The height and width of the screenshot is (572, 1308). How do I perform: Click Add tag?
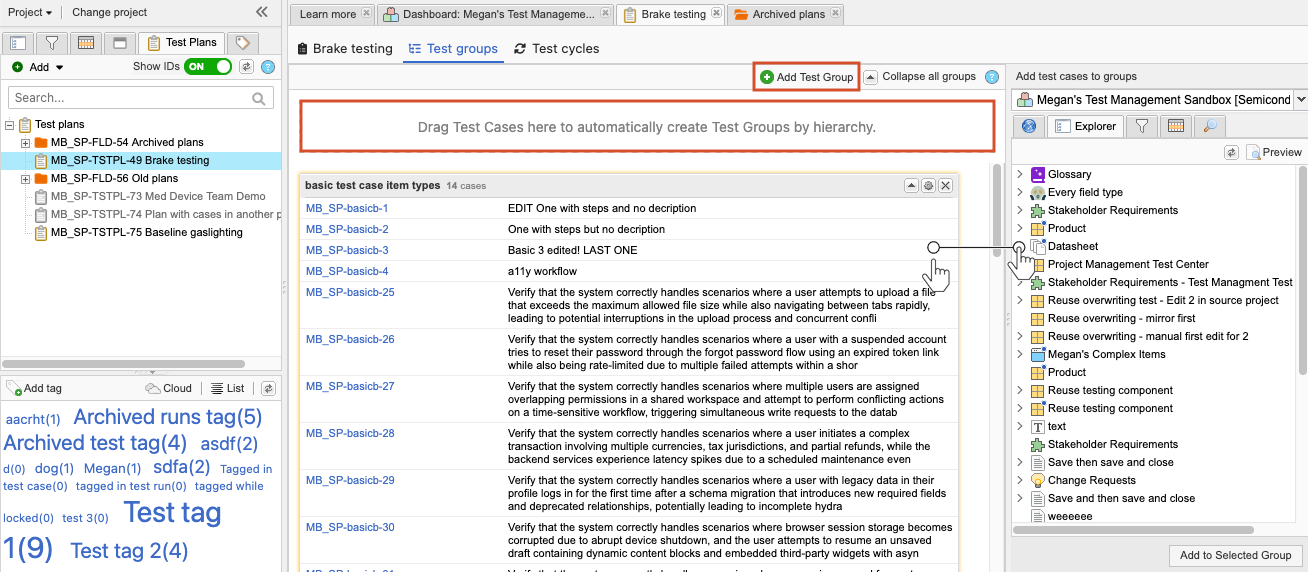(34, 388)
